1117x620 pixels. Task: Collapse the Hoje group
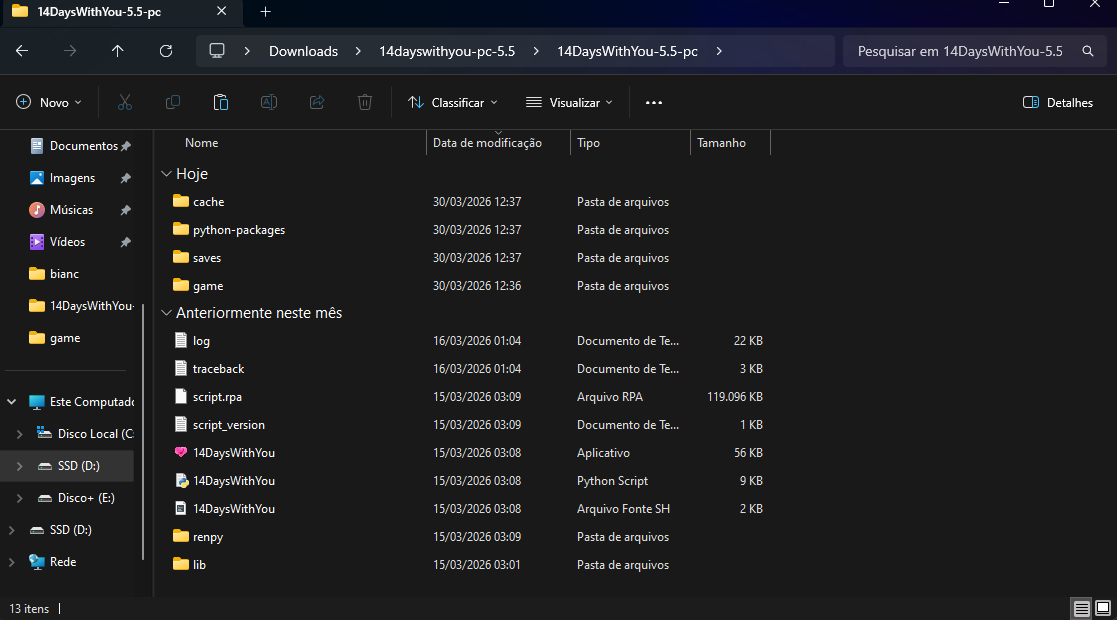click(x=166, y=174)
